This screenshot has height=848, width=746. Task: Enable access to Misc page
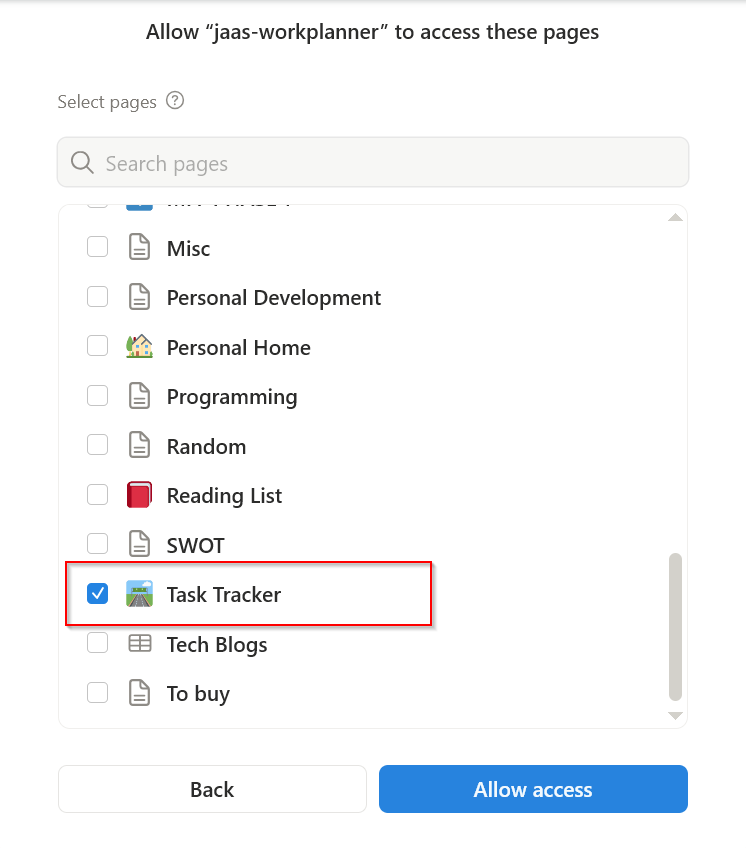(x=97, y=247)
